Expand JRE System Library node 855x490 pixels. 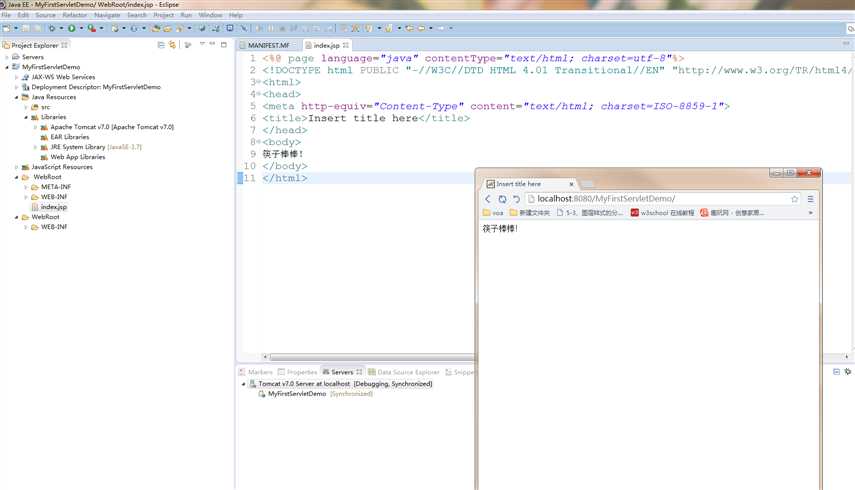point(35,147)
